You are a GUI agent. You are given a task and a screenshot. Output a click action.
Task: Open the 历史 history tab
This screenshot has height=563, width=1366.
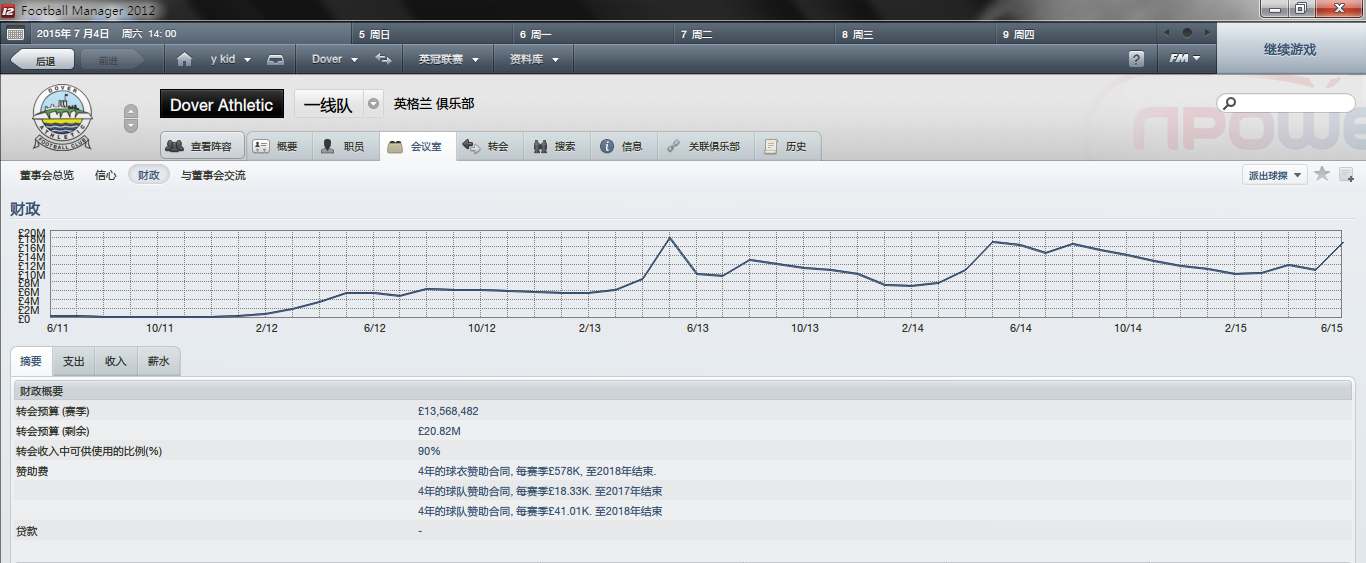coord(786,146)
